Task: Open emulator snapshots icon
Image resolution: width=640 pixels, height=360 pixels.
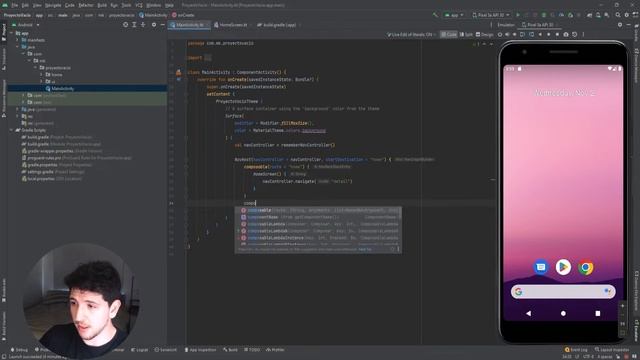Action: [575, 35]
